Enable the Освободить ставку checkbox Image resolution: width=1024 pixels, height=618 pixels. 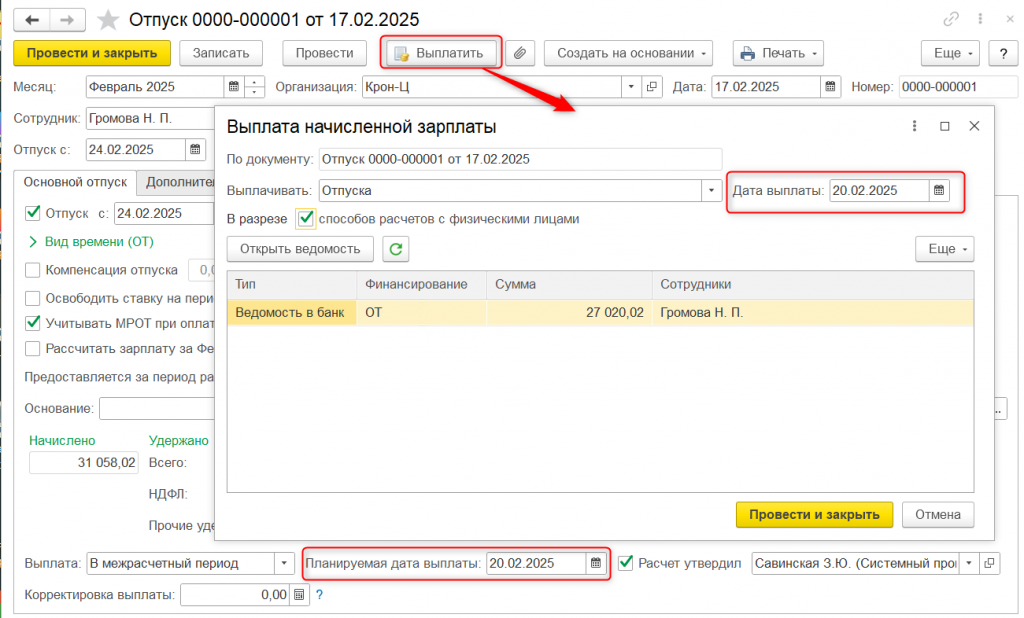point(33,298)
